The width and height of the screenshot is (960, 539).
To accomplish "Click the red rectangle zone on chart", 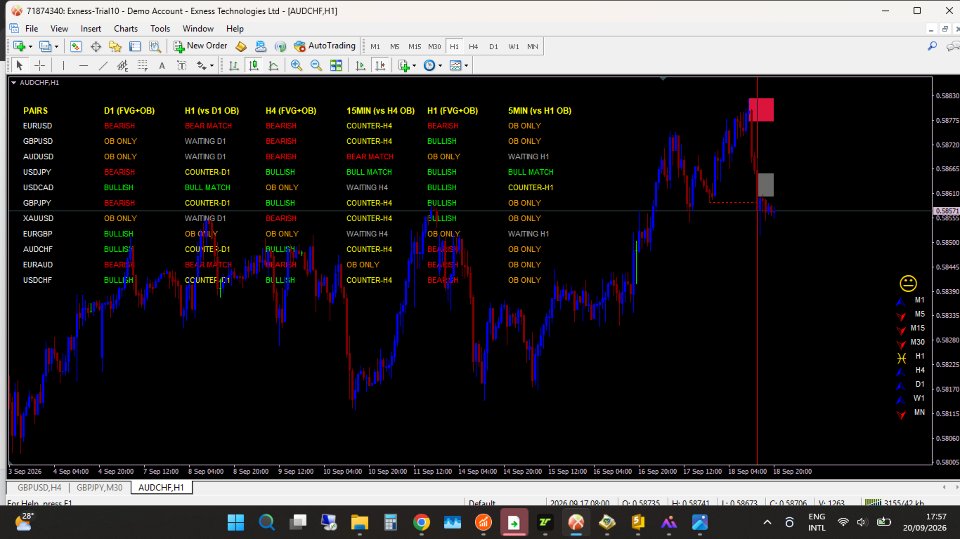I will (x=761, y=110).
